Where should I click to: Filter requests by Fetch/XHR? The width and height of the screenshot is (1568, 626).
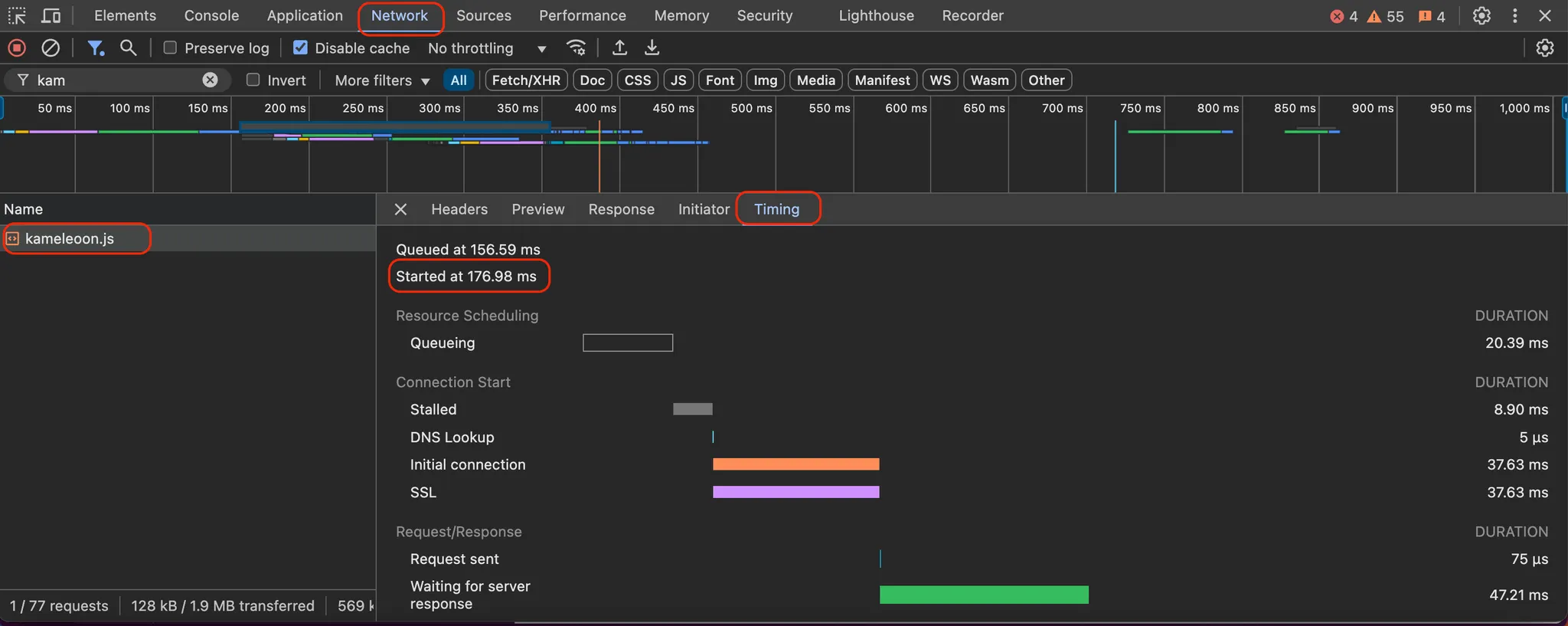pos(526,80)
